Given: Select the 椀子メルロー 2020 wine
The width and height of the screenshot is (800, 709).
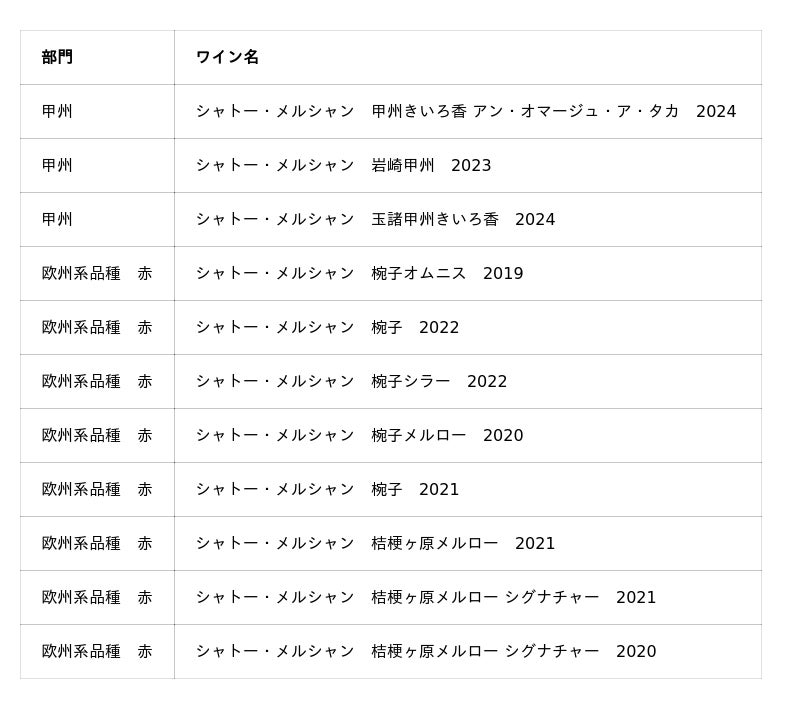Looking at the screenshot, I should point(359,435).
